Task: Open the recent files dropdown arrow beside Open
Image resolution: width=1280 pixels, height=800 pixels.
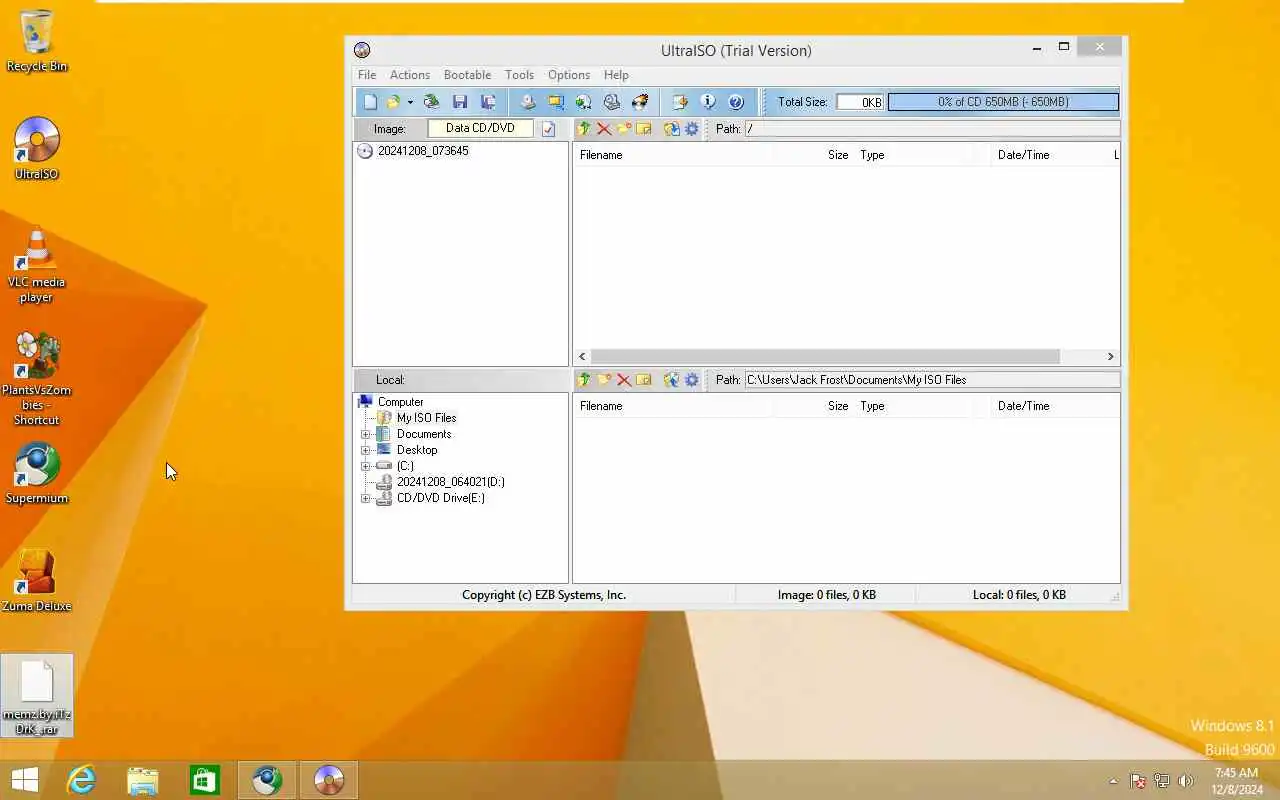Action: (x=410, y=102)
